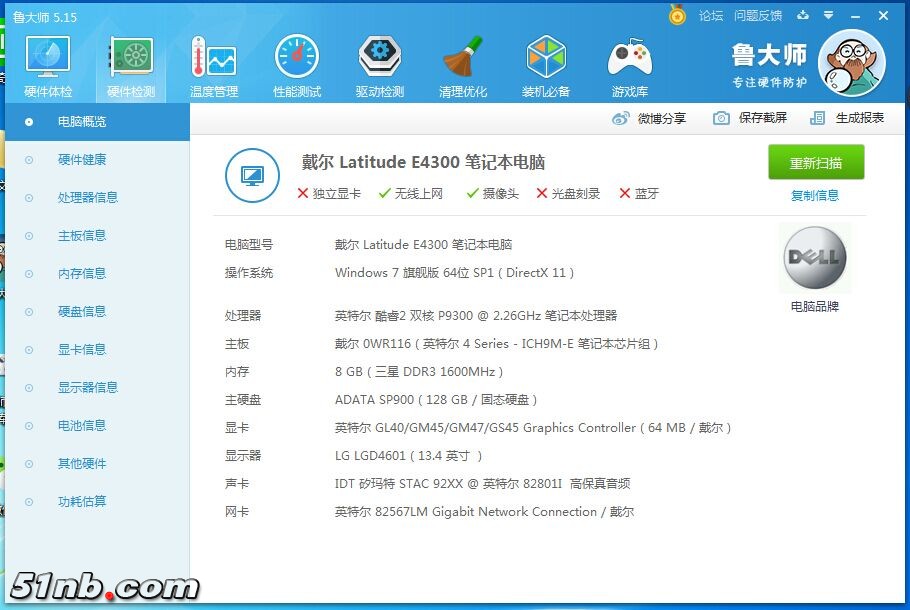Switch to the 硬件检测 tab

[x=131, y=63]
